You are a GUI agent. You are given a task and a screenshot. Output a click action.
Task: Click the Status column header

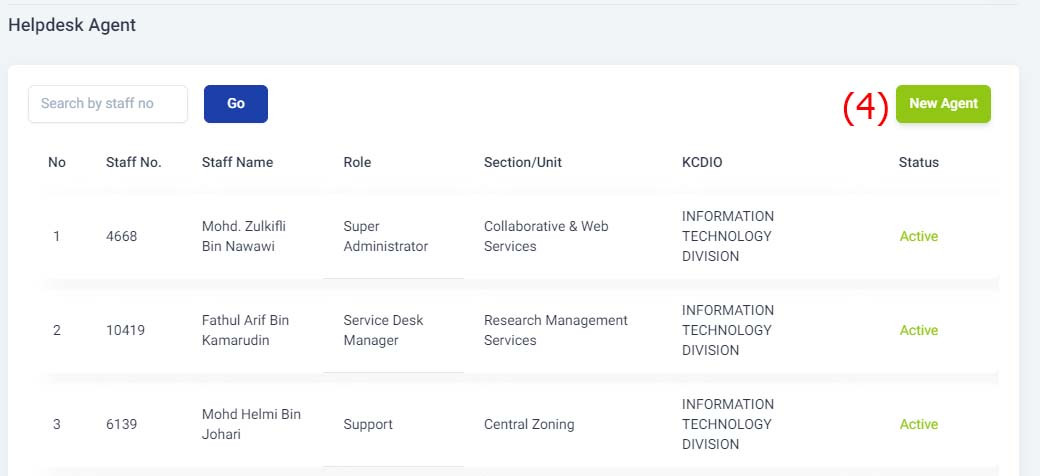(x=919, y=162)
